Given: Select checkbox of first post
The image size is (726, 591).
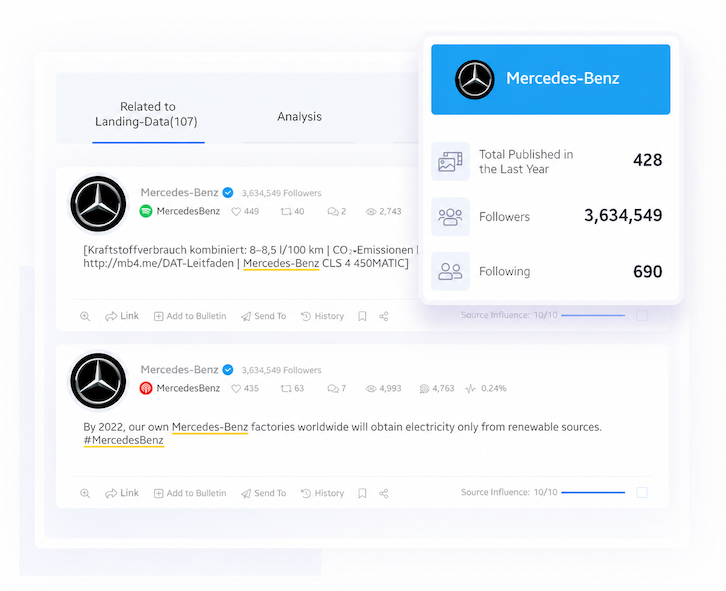Looking at the screenshot, I should (x=642, y=315).
